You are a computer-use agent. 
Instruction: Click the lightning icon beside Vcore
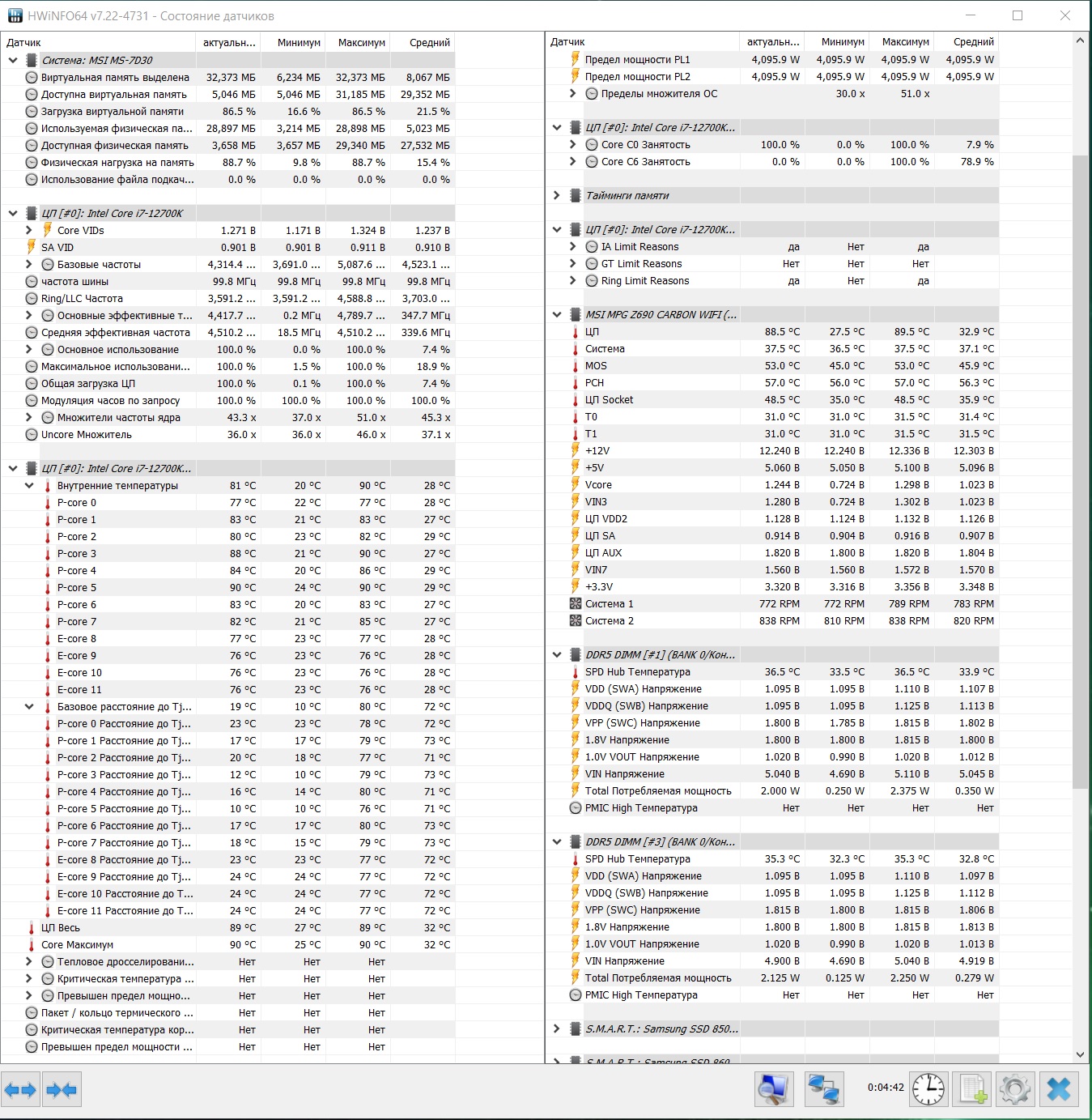click(576, 484)
